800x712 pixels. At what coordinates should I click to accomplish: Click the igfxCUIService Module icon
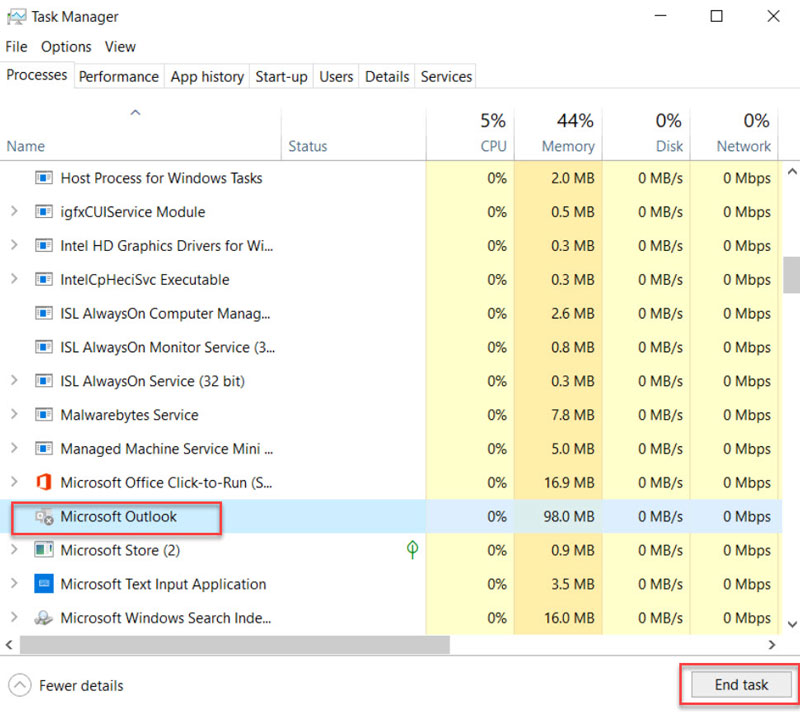42,212
